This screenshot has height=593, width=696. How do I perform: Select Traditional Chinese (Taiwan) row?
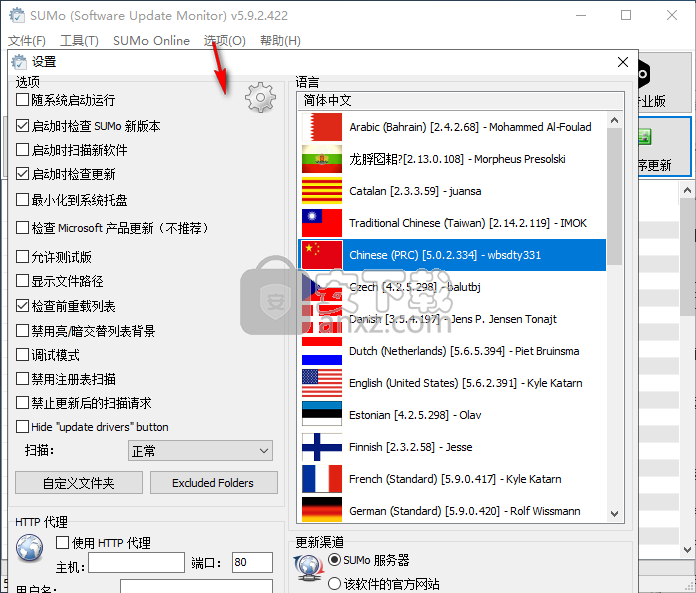[453, 223]
